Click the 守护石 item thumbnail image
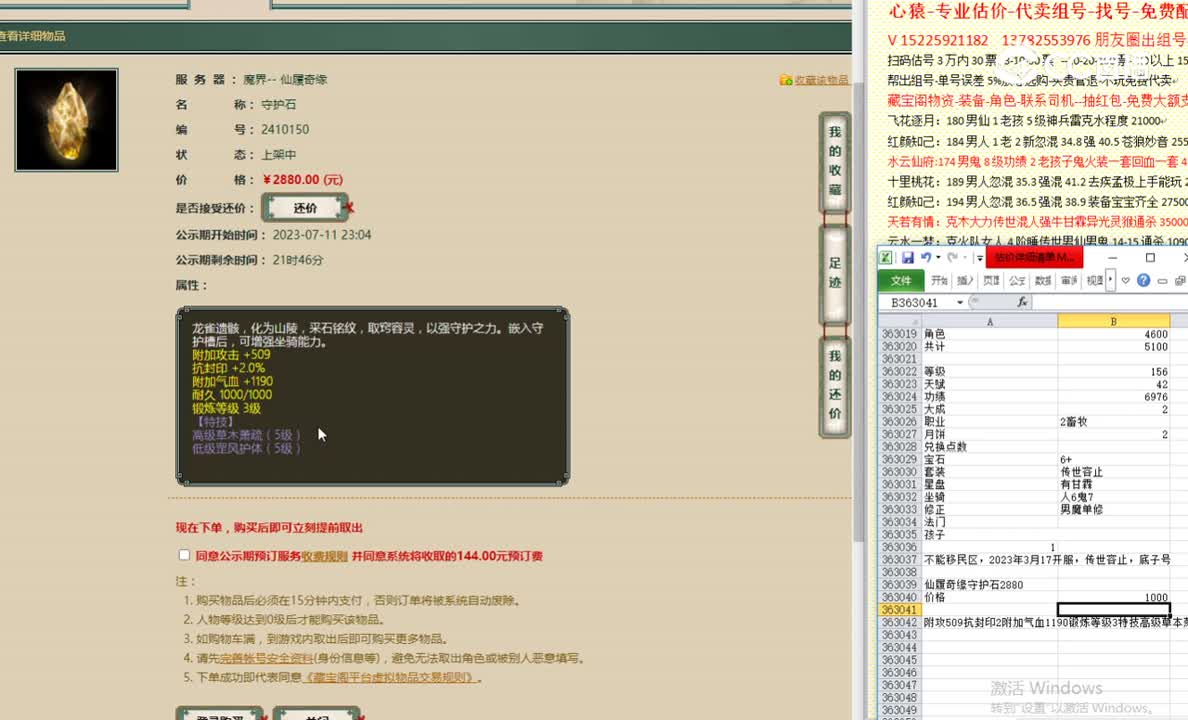1188x720 pixels. (x=66, y=119)
